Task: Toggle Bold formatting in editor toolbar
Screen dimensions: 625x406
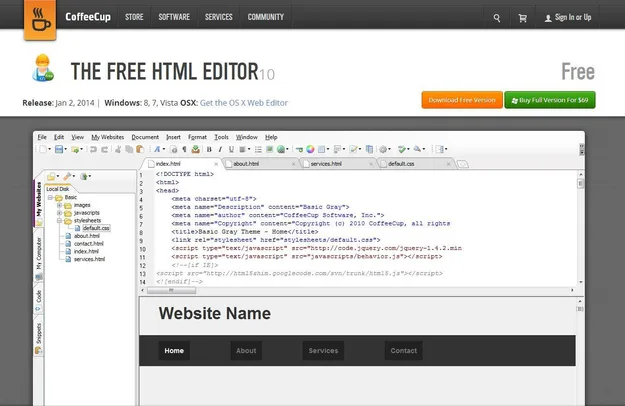Action: [x=209, y=149]
